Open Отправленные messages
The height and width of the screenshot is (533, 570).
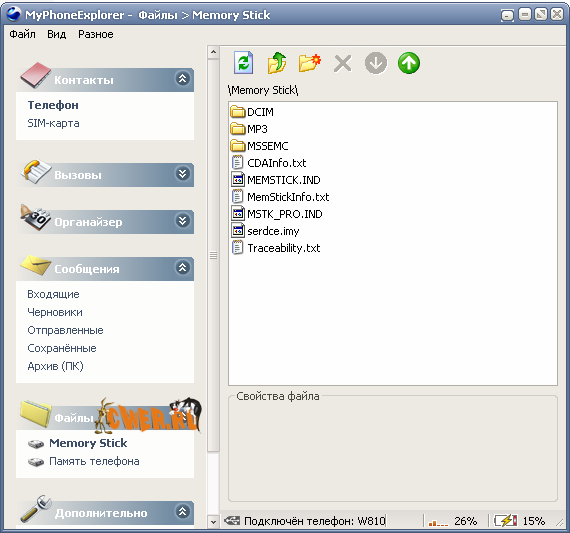[x=65, y=330]
